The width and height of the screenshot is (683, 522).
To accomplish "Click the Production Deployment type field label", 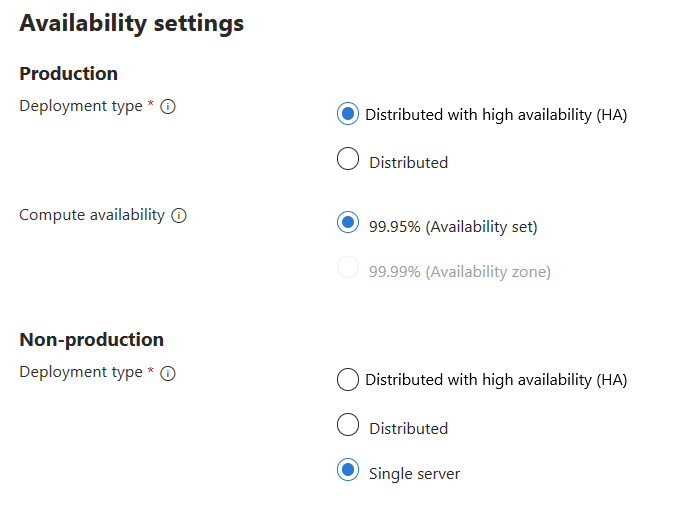I will click(x=81, y=106).
